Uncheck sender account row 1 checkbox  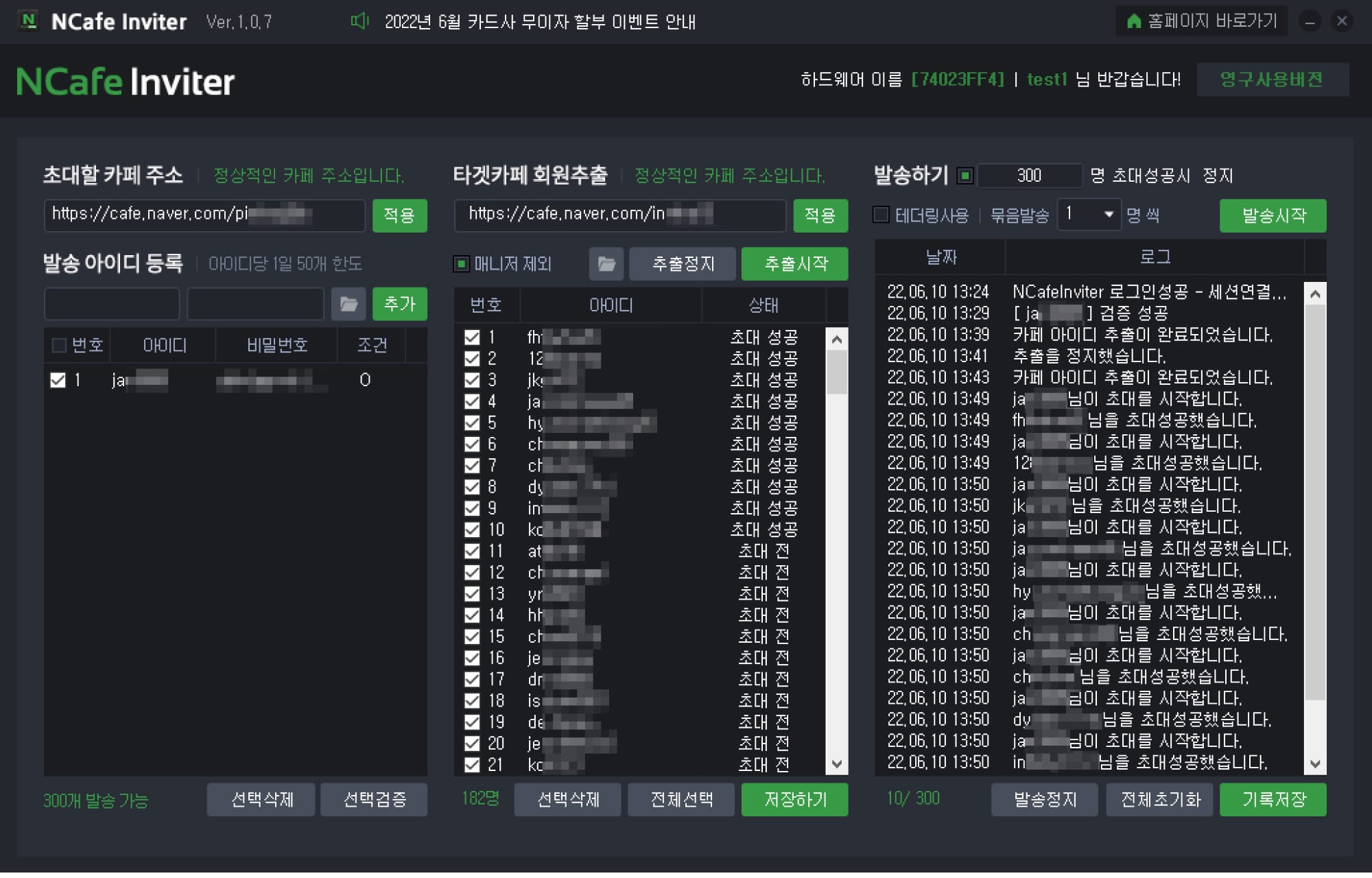[58, 380]
